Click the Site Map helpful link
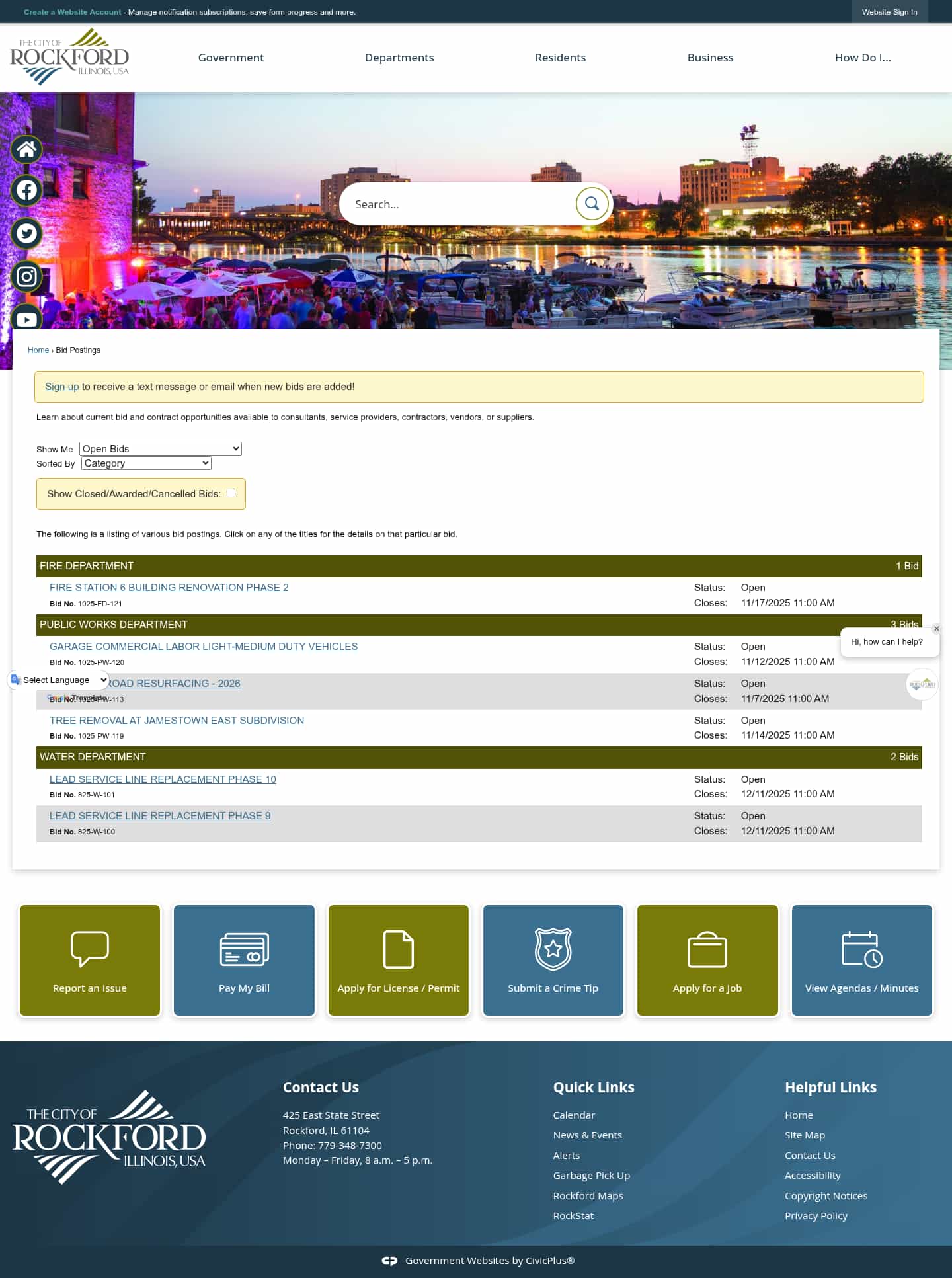The height and width of the screenshot is (1278, 952). [x=805, y=1135]
